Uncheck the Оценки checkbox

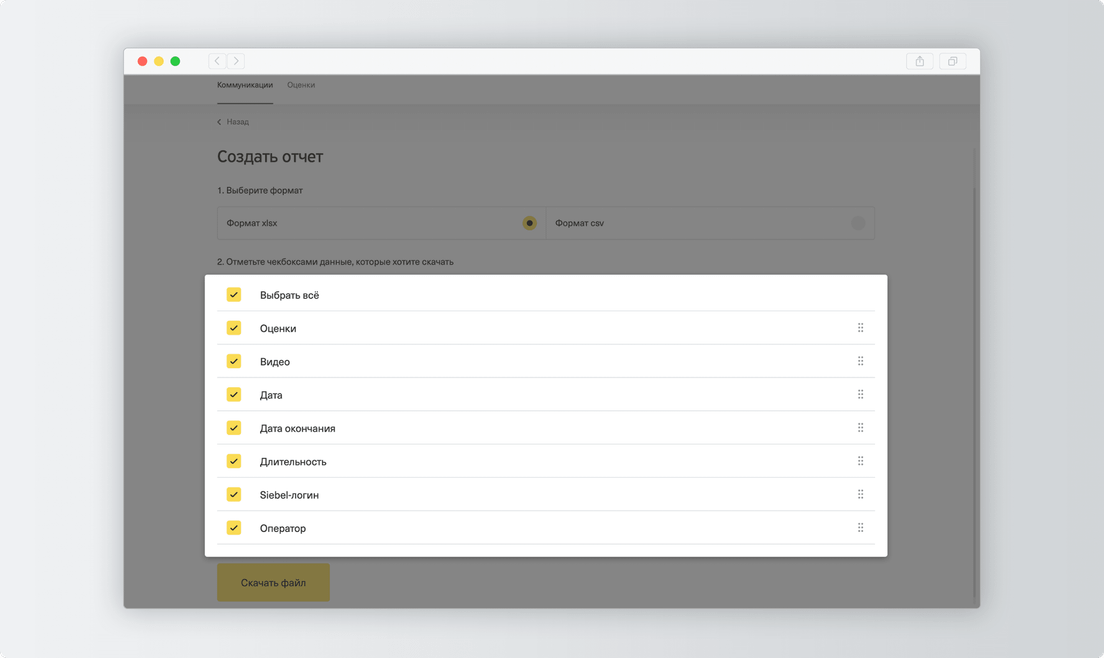pos(234,328)
